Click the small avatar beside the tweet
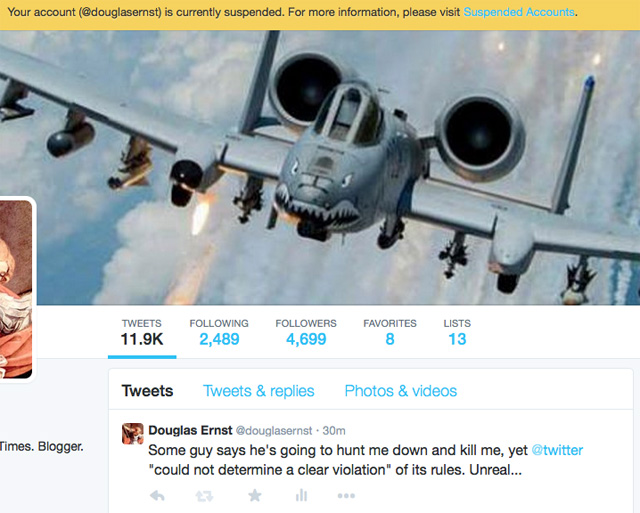640x513 pixels. (133, 434)
